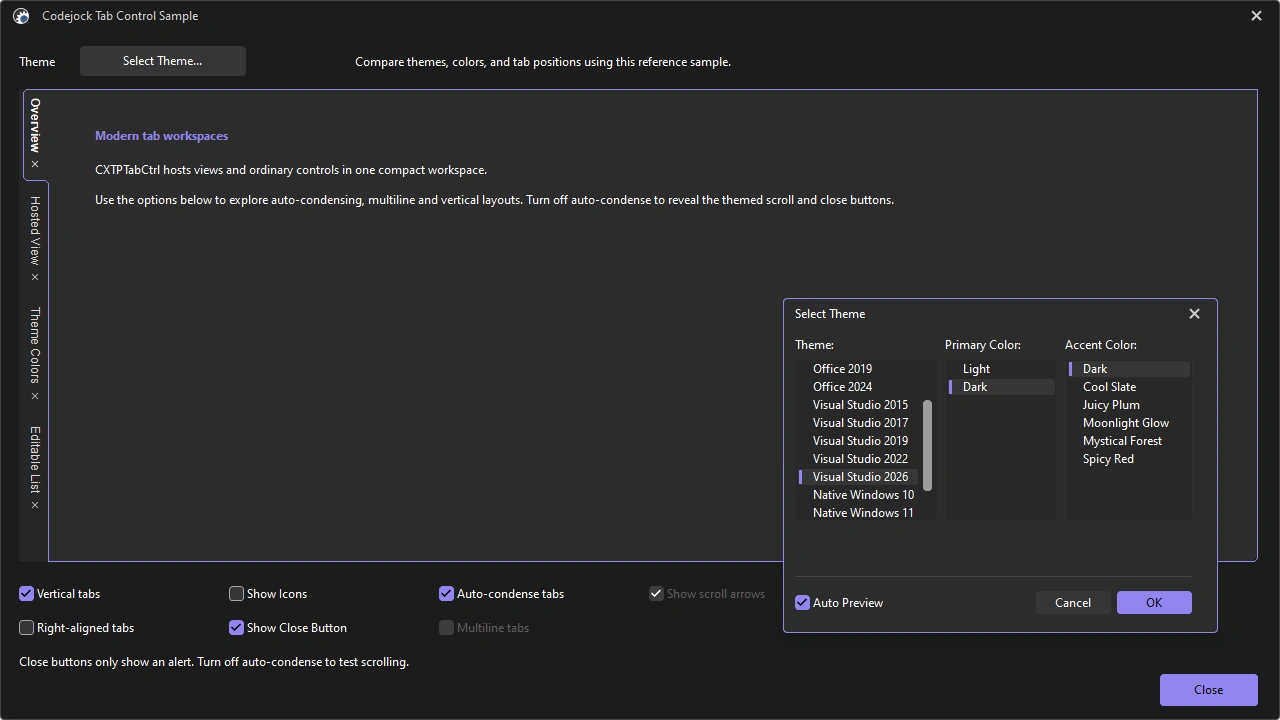The width and height of the screenshot is (1280, 720).
Task: Select Dark in the Primary Color list
Action: 1001,387
